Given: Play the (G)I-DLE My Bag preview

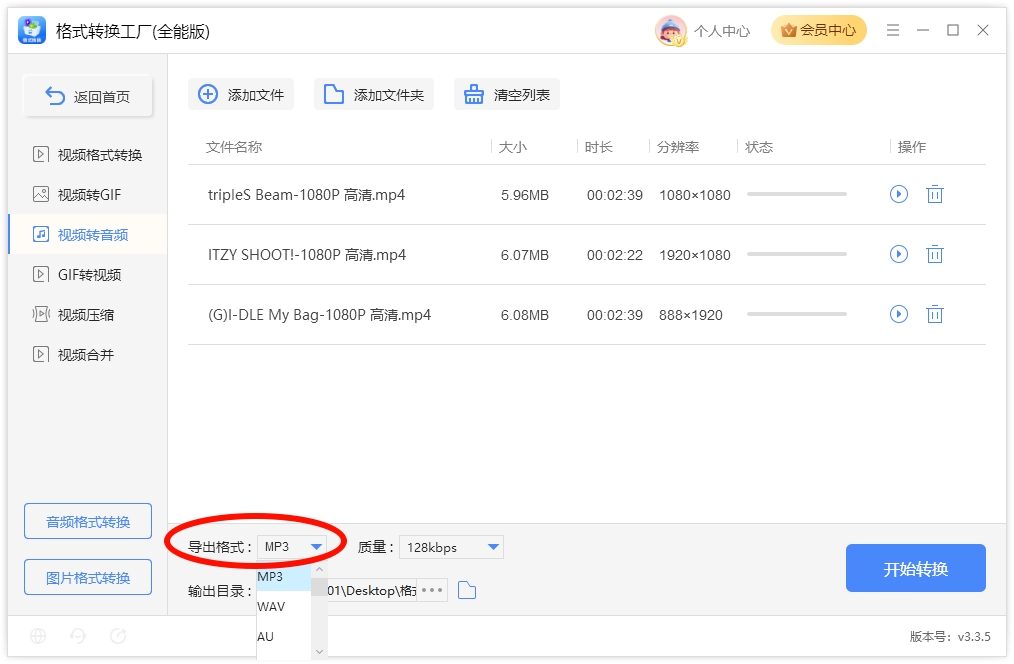Looking at the screenshot, I should pos(898,314).
